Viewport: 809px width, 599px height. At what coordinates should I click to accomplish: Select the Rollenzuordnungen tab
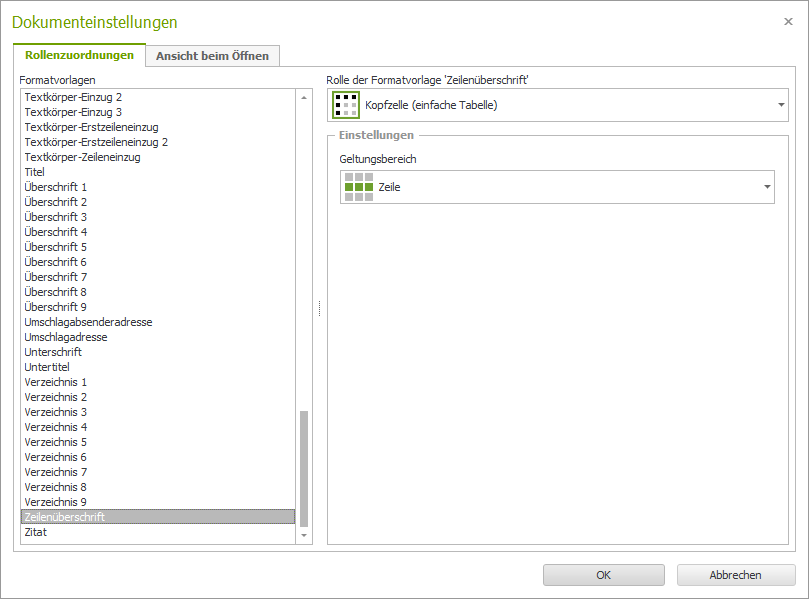tap(79, 55)
